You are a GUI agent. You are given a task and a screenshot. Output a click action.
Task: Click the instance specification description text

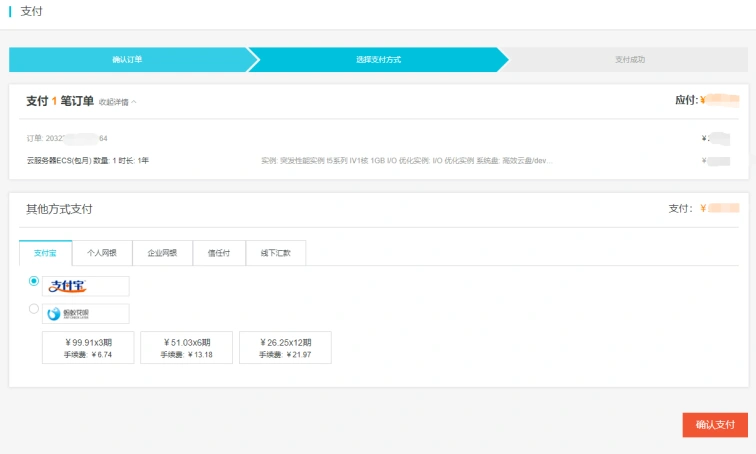point(406,160)
